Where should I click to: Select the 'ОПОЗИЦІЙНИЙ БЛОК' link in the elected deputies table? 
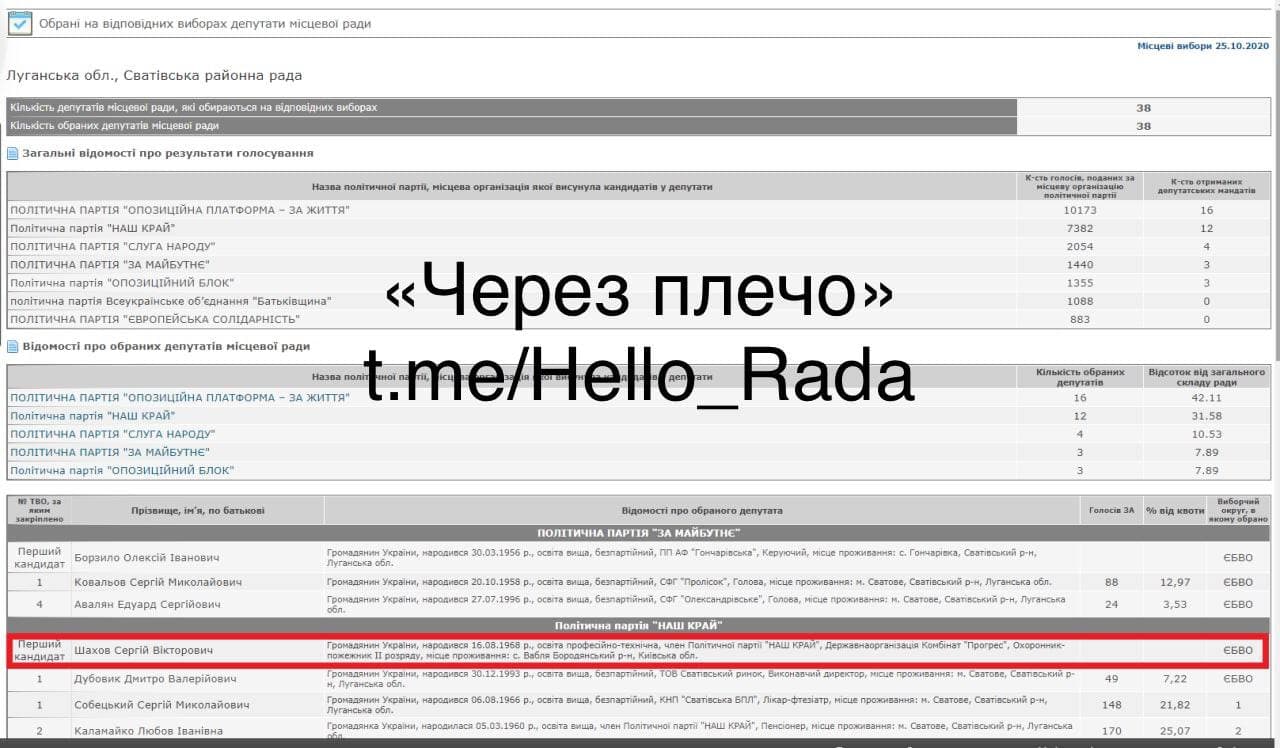click(122, 470)
